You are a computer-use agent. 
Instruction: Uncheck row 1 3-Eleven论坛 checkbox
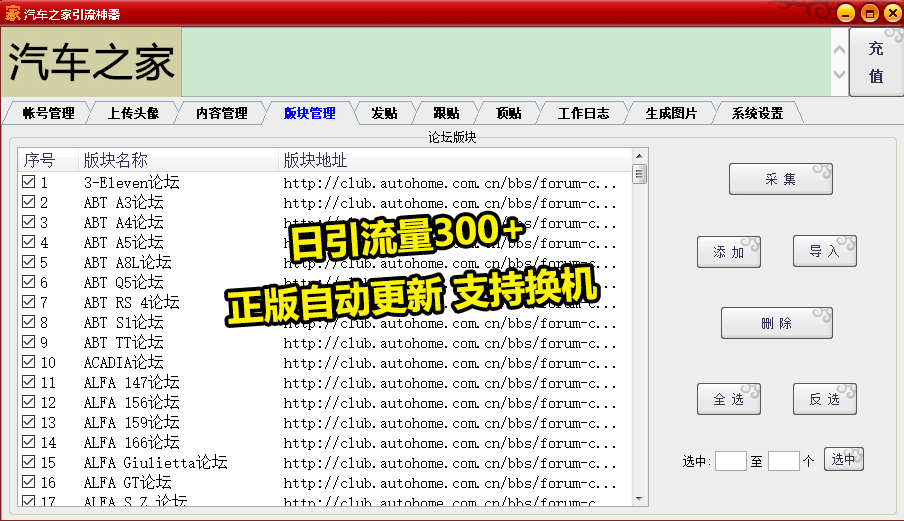click(x=28, y=182)
